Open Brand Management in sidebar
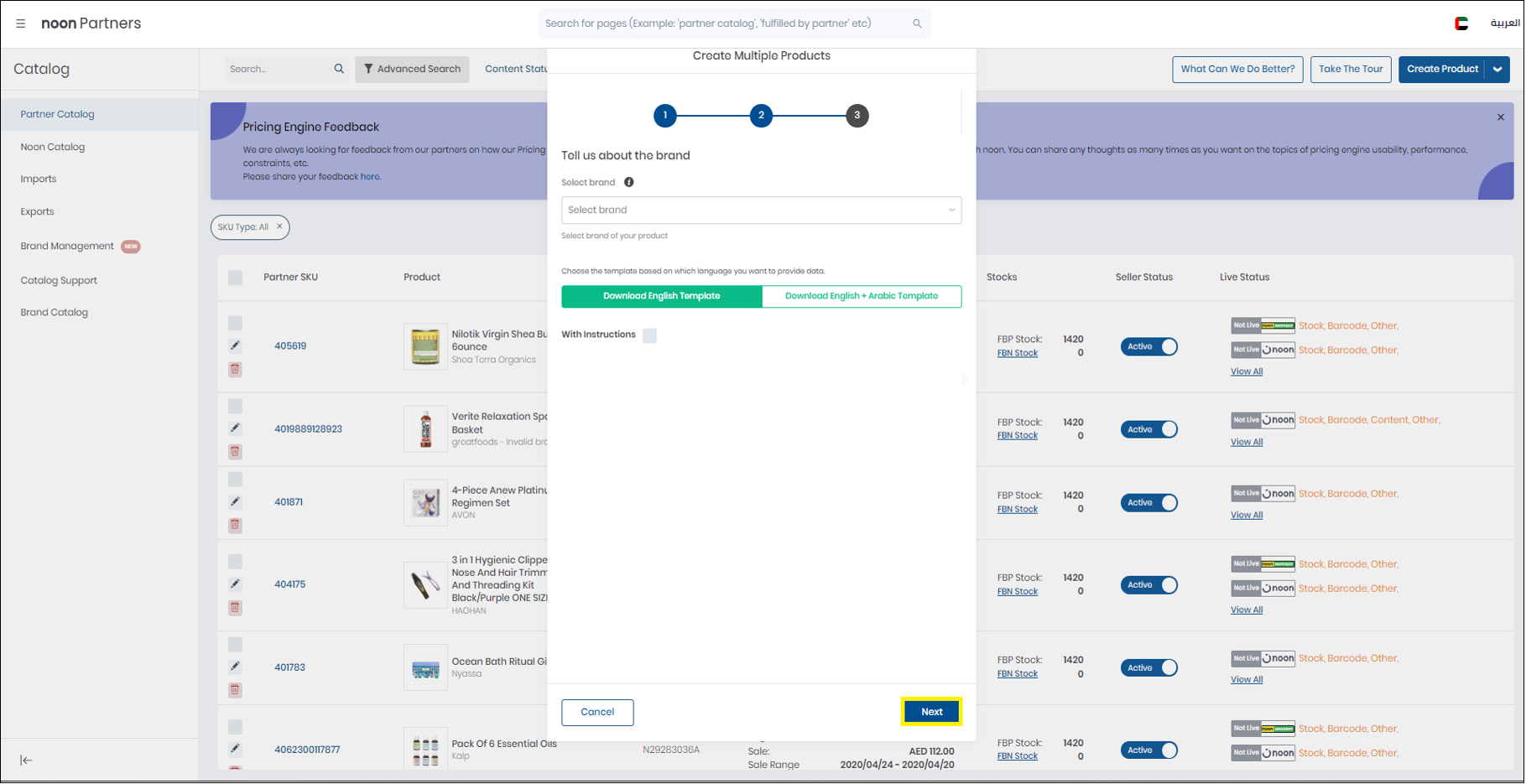The height and width of the screenshot is (784, 1526). (67, 247)
